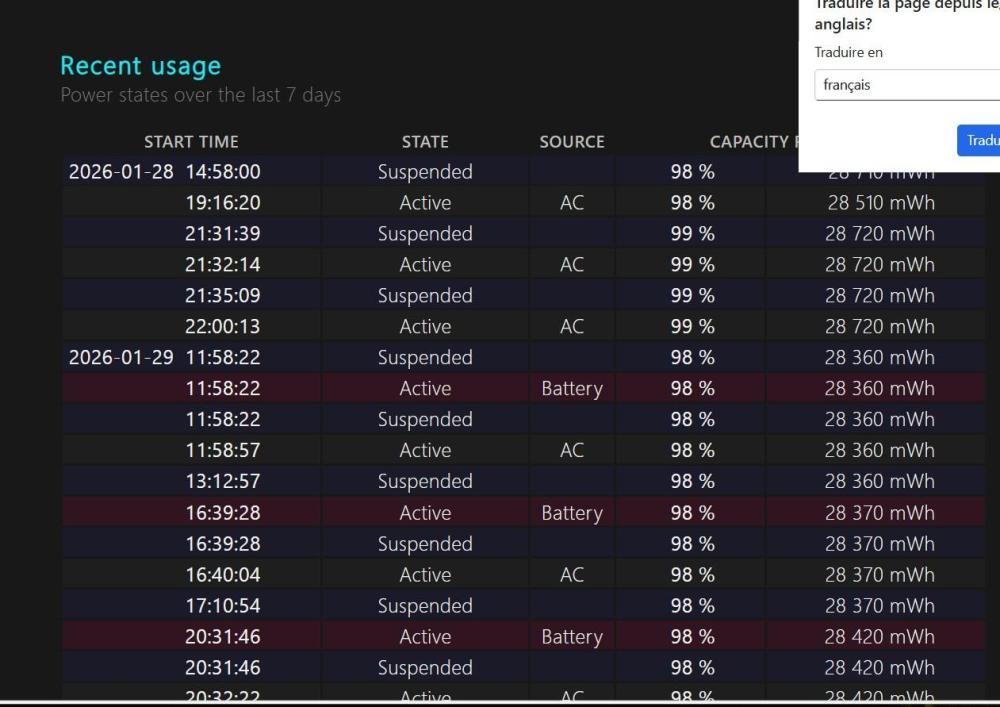
Task: Click the SOURCE column header
Action: [572, 142]
